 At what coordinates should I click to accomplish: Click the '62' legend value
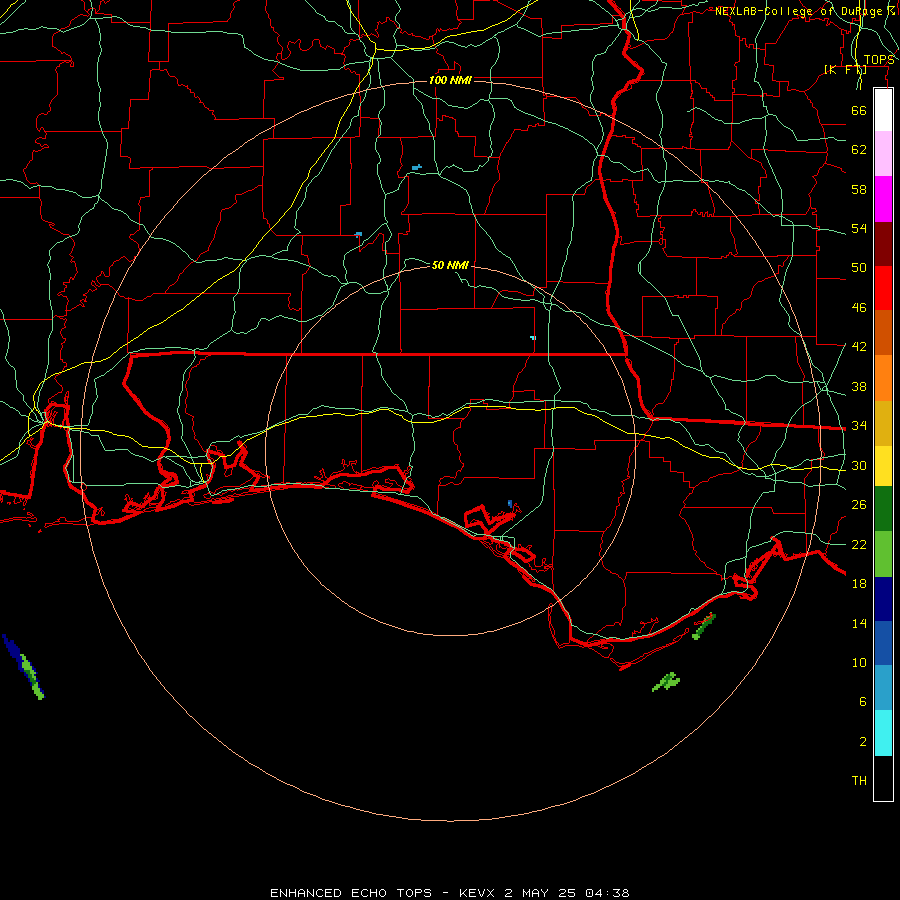[x=859, y=150]
